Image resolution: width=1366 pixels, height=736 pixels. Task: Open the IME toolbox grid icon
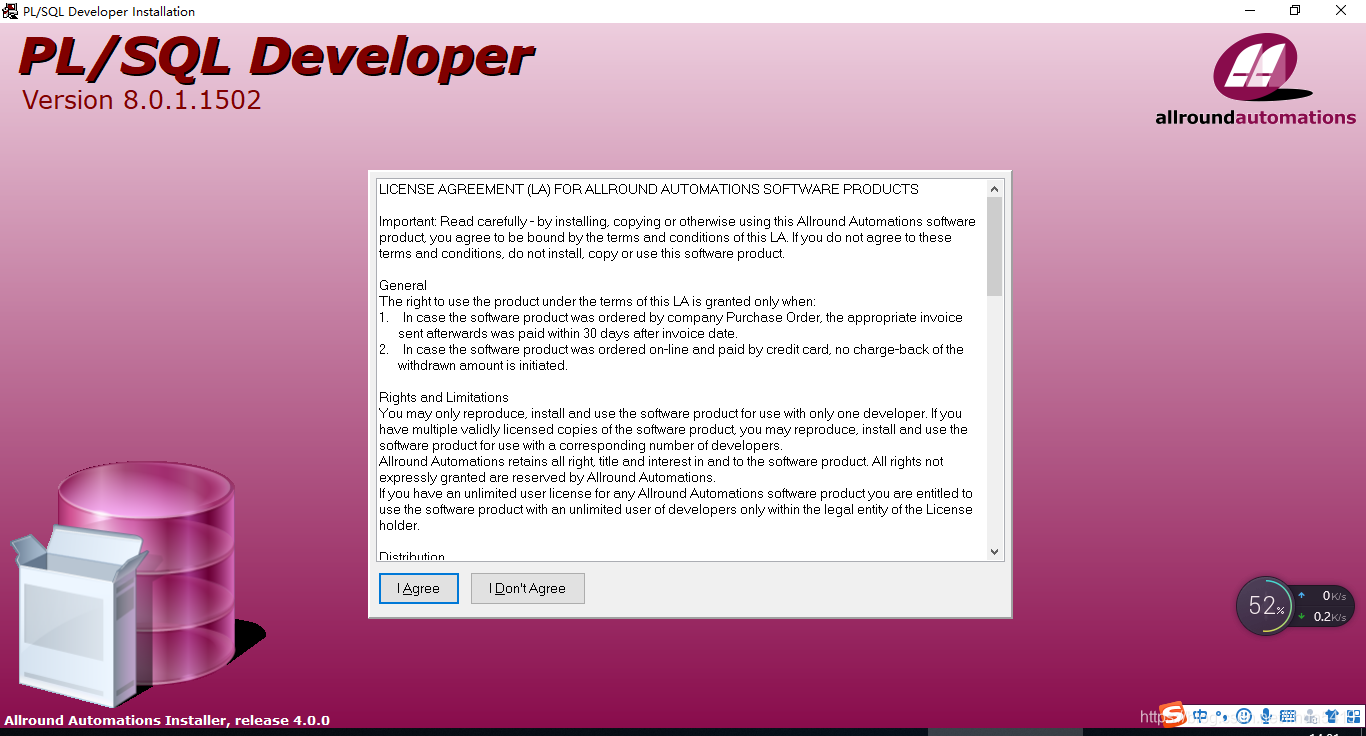(1353, 716)
